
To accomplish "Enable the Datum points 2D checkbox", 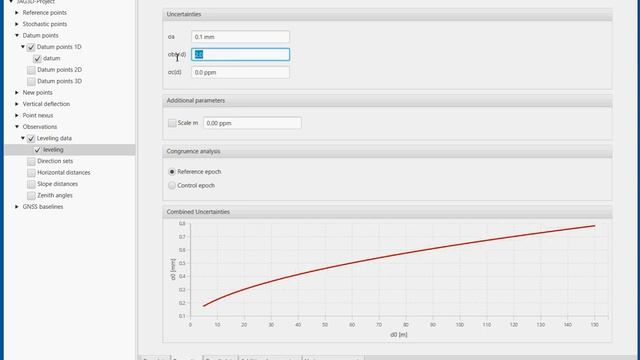I will tap(31, 70).
